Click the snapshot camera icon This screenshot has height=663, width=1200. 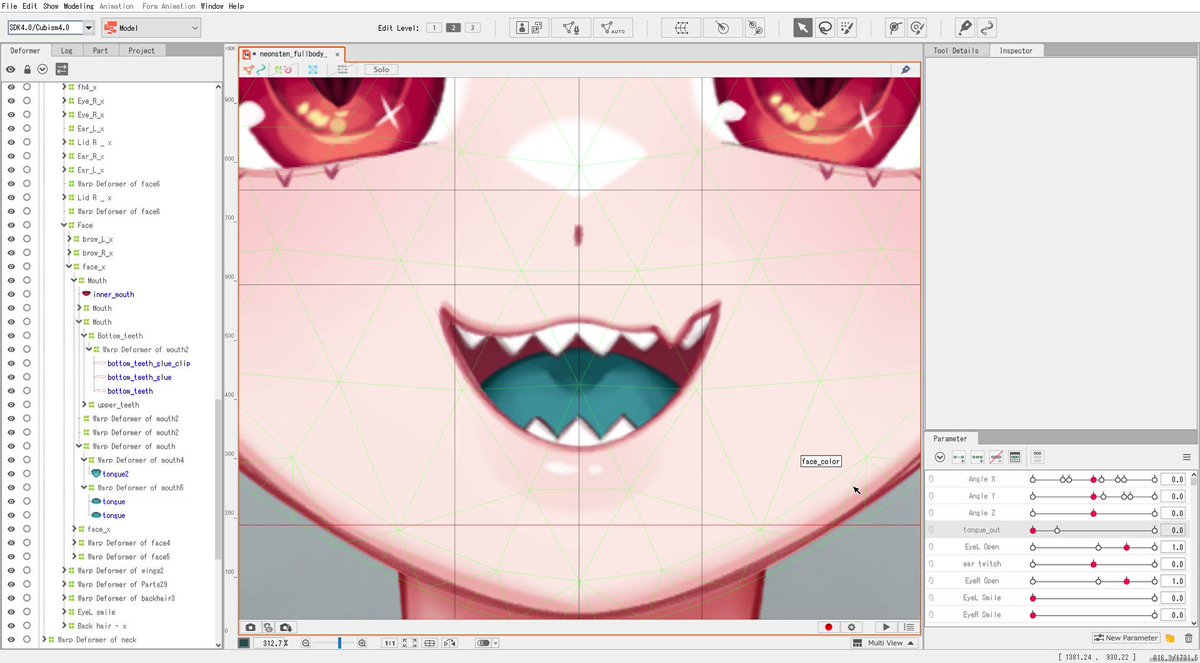(251, 627)
